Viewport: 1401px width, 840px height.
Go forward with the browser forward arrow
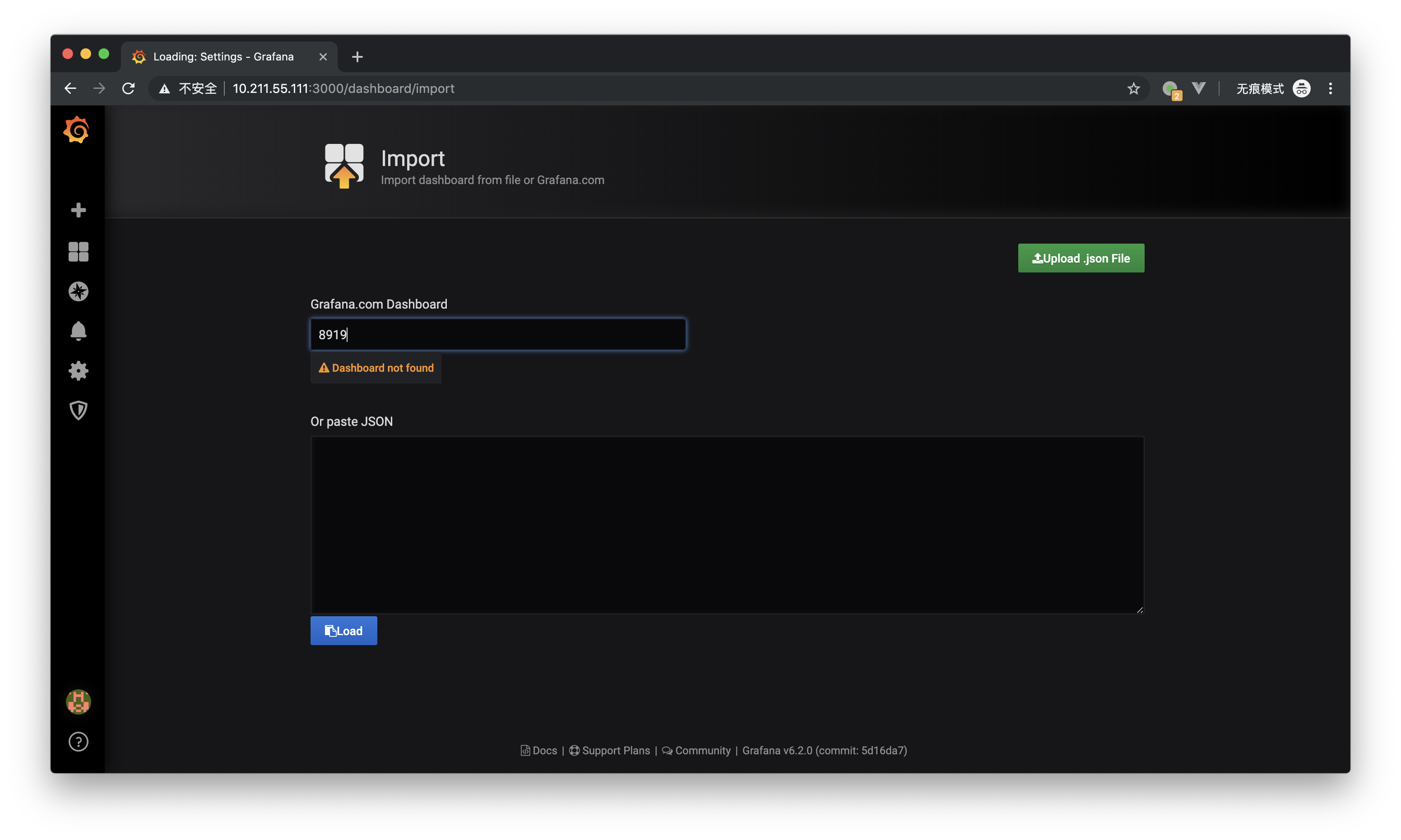[99, 88]
